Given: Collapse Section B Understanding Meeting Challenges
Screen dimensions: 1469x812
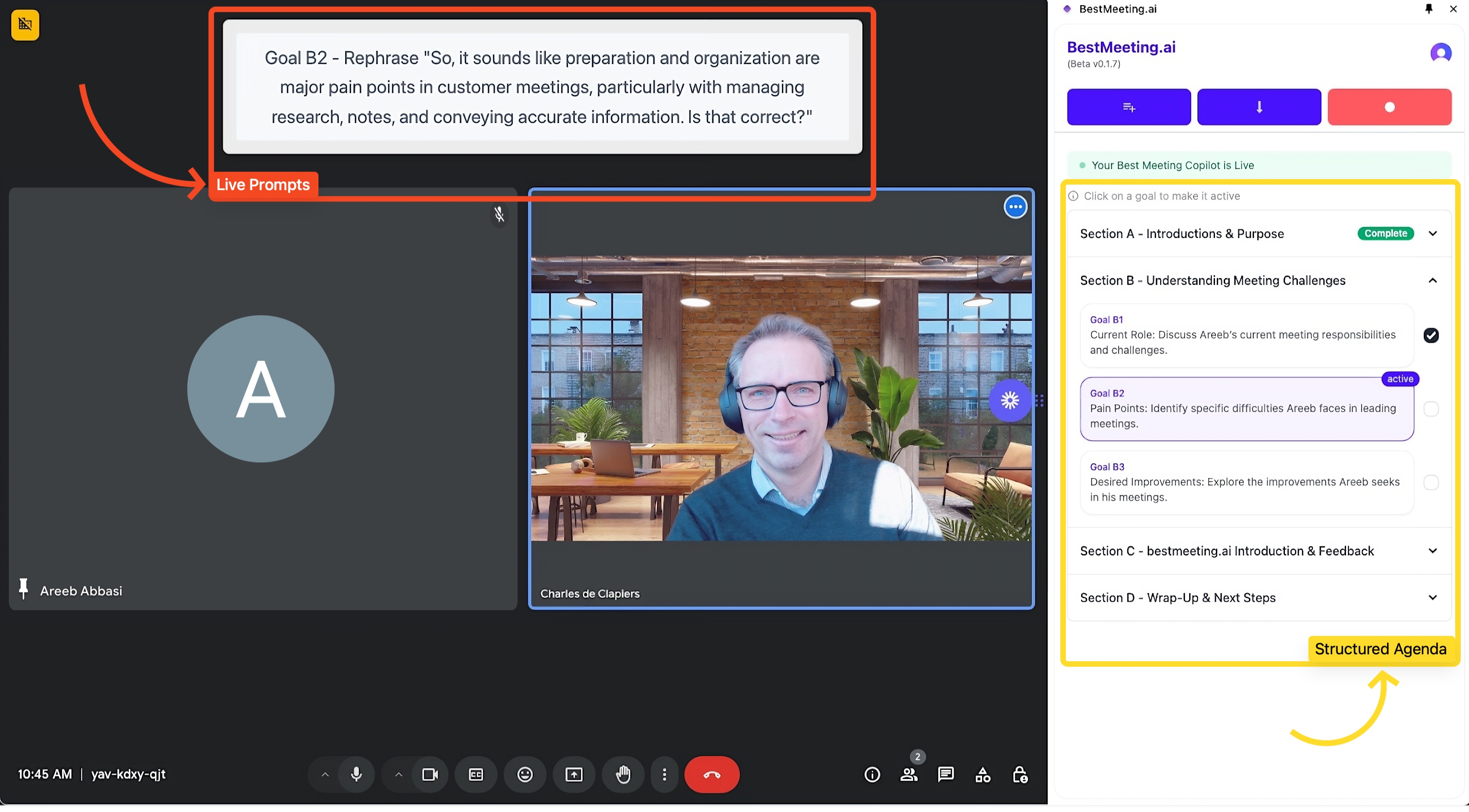Looking at the screenshot, I should pos(1433,280).
